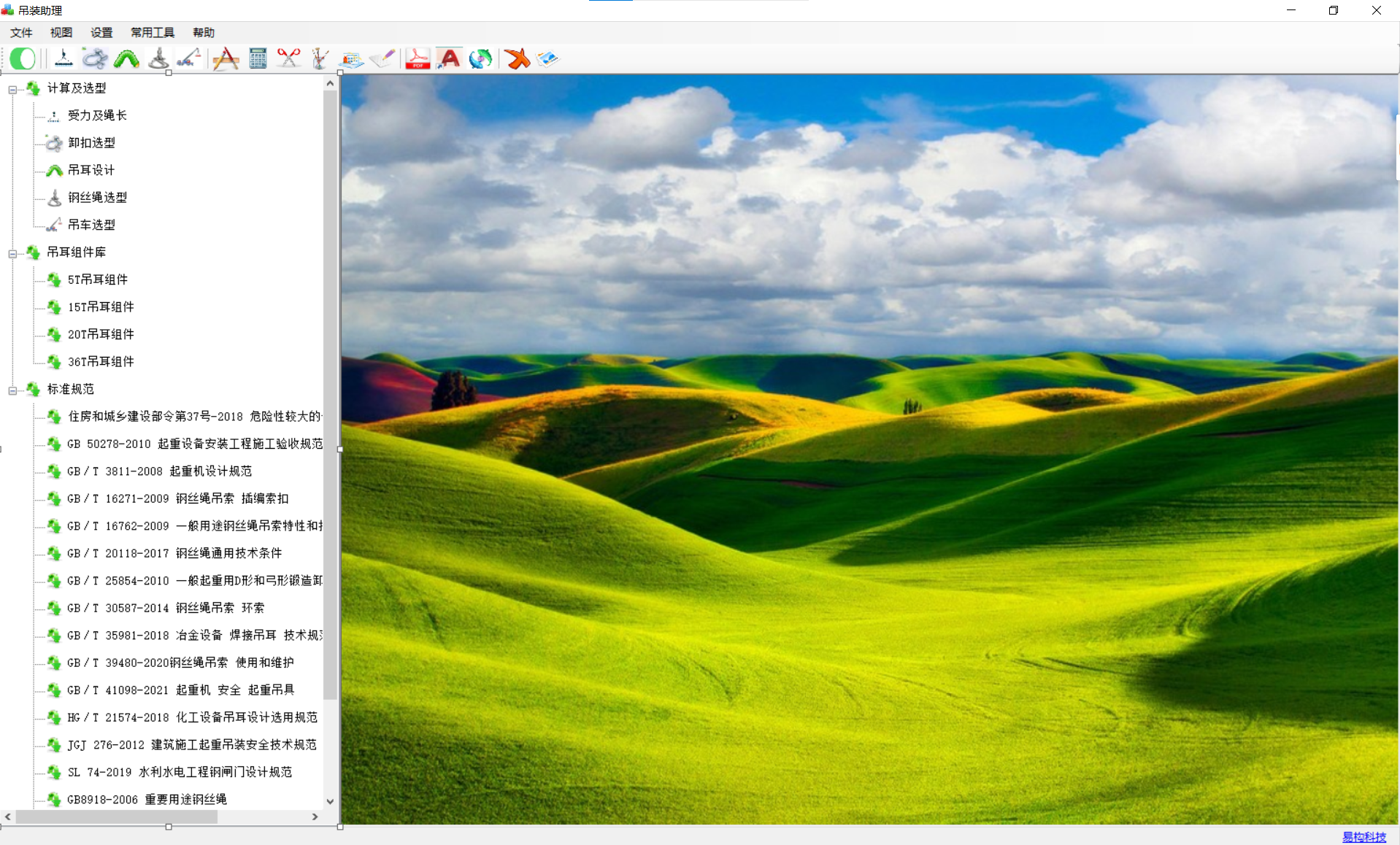Select 20T吊耳组件 tree item
The image size is (1400, 845).
pyautogui.click(x=101, y=334)
